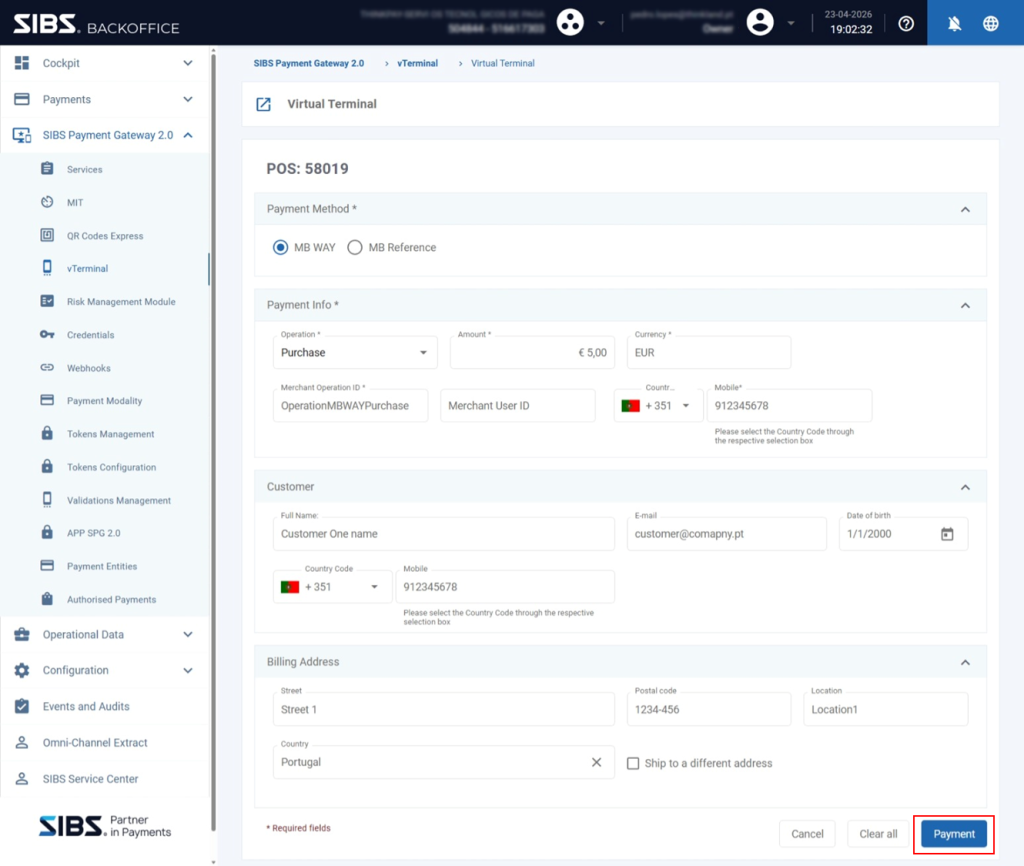The image size is (1024, 866).
Task: Collapse the Billing Address section
Action: [x=965, y=662]
